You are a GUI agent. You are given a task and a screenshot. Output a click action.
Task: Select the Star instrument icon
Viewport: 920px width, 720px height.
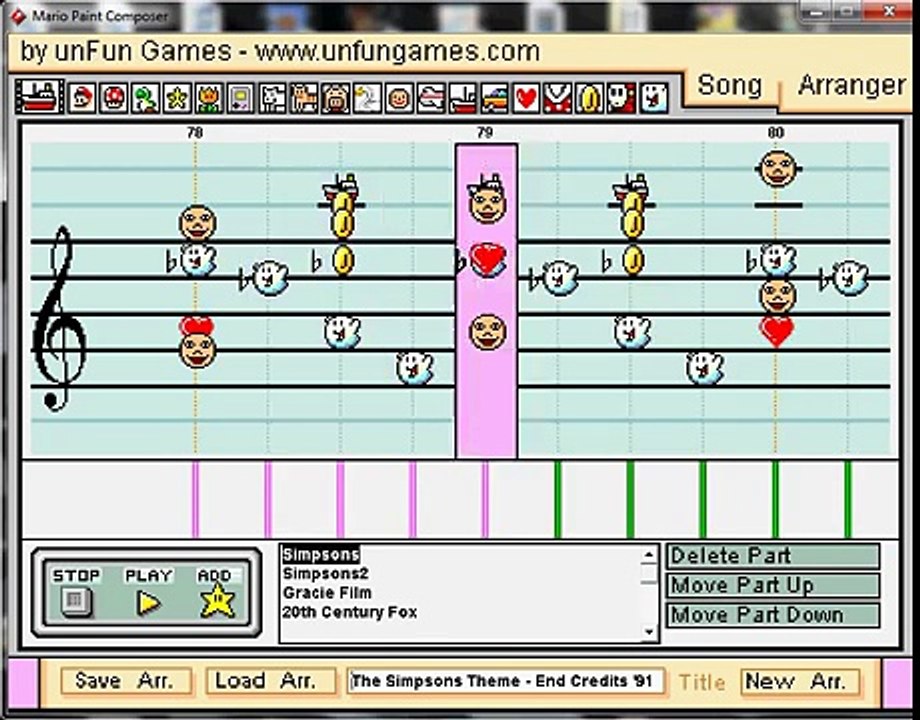[x=177, y=97]
